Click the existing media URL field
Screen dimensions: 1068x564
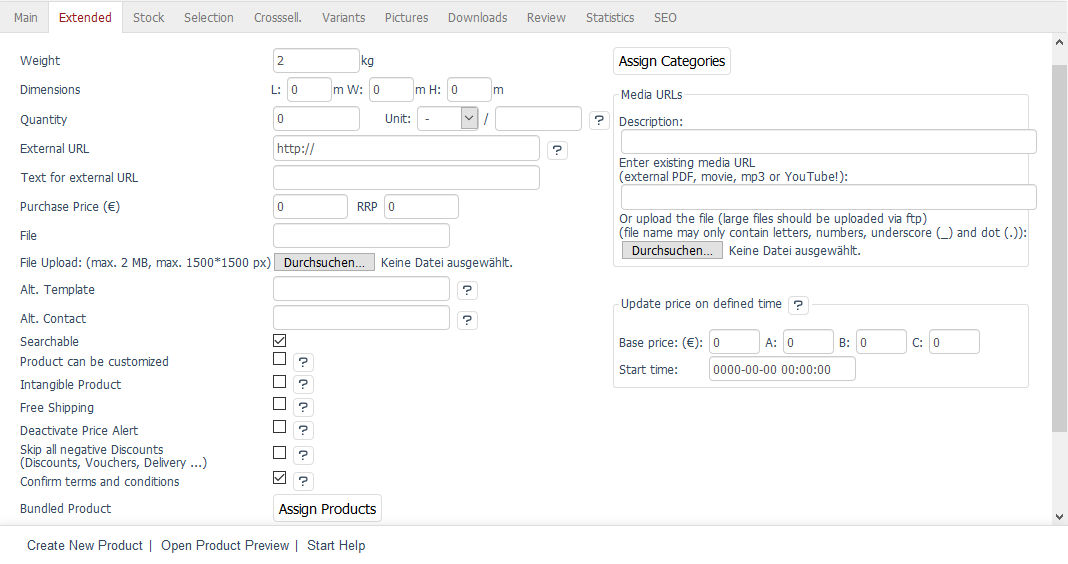pyautogui.click(x=829, y=198)
